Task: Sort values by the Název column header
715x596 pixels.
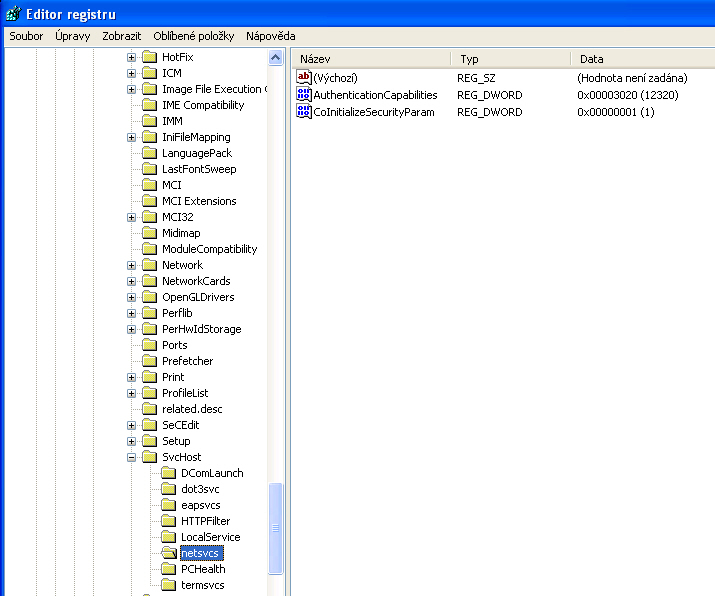Action: [371, 59]
